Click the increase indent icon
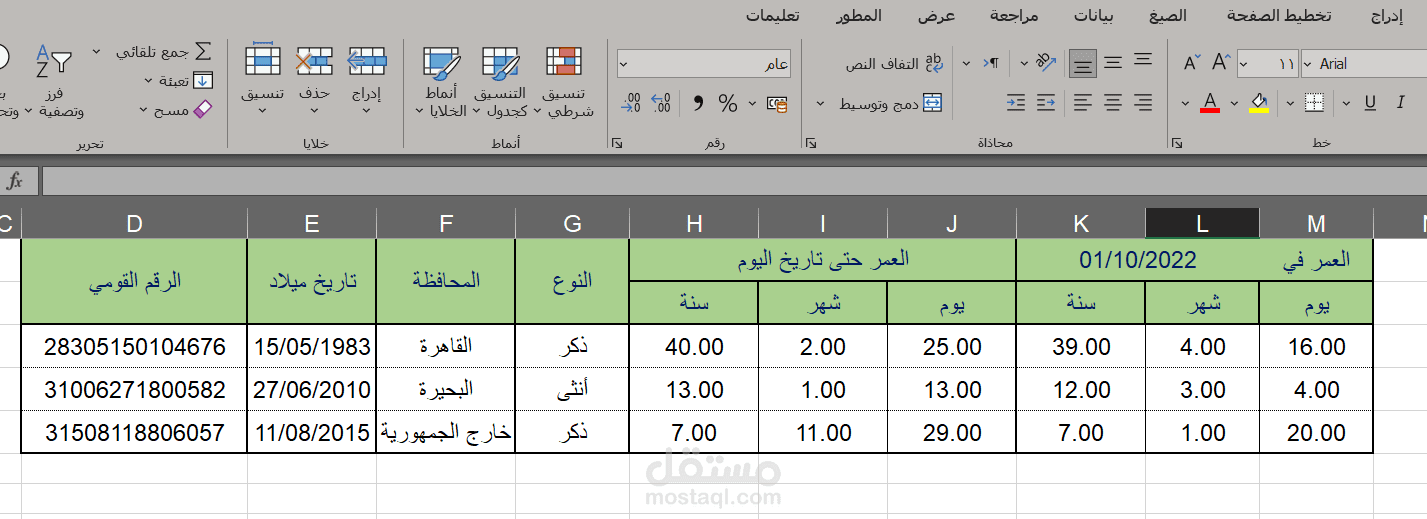Viewport: 1427px width, 519px height. tap(1016, 102)
